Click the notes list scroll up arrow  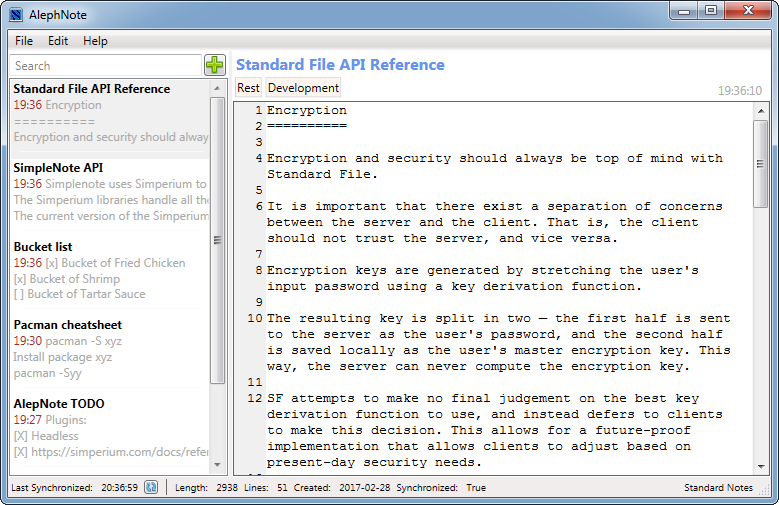click(218, 88)
